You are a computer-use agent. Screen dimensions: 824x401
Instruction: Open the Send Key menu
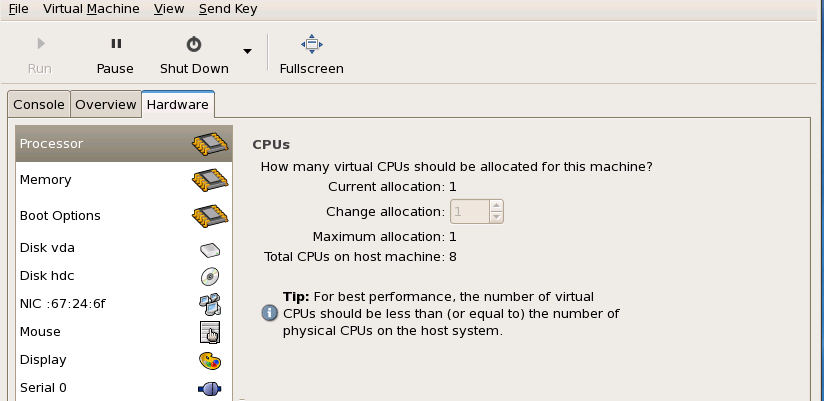pos(228,9)
